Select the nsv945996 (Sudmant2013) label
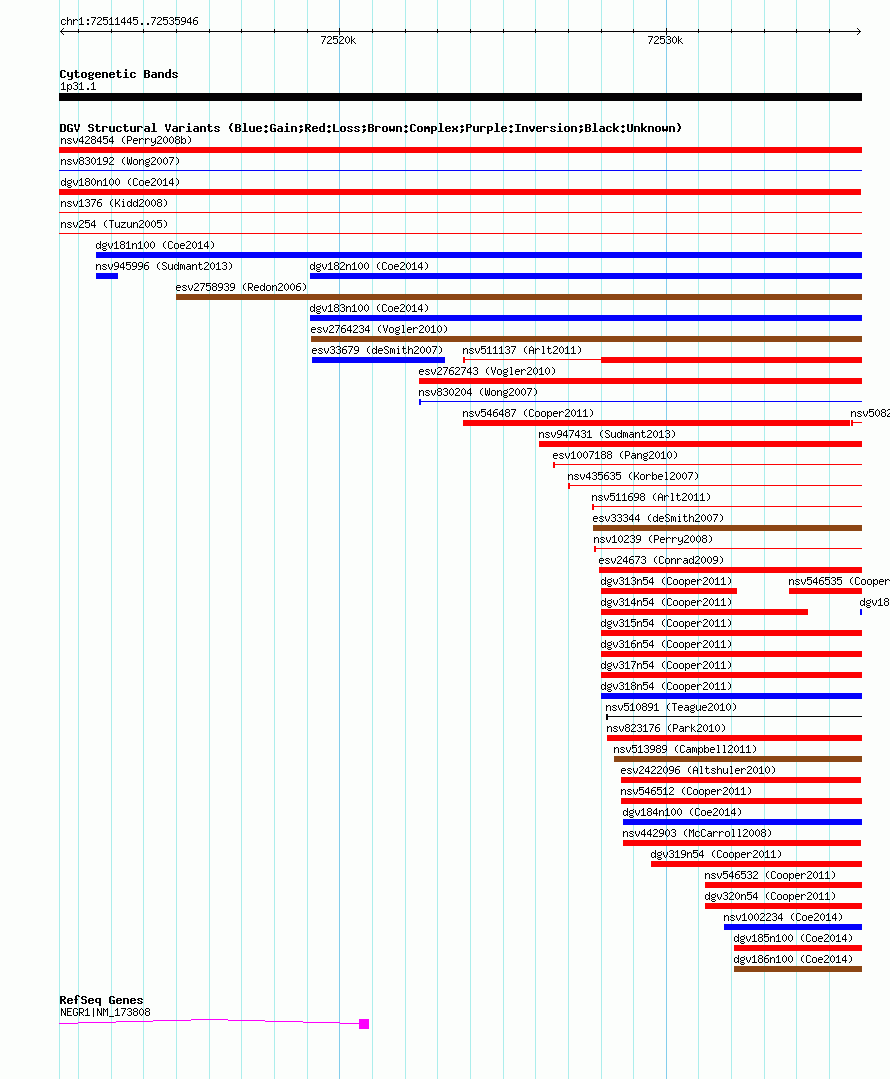The image size is (890, 1079). pos(164,266)
